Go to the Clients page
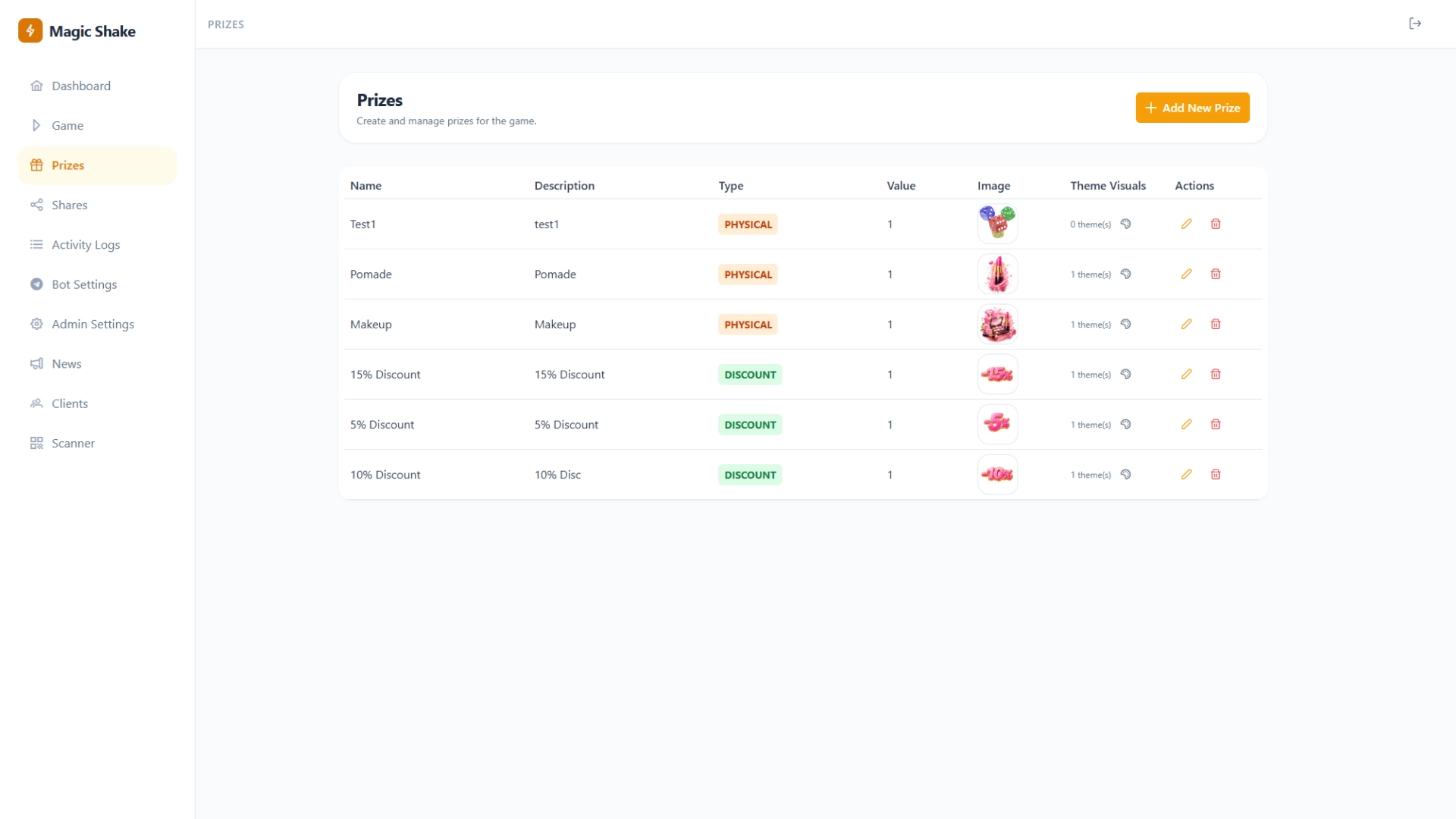 pos(97,403)
